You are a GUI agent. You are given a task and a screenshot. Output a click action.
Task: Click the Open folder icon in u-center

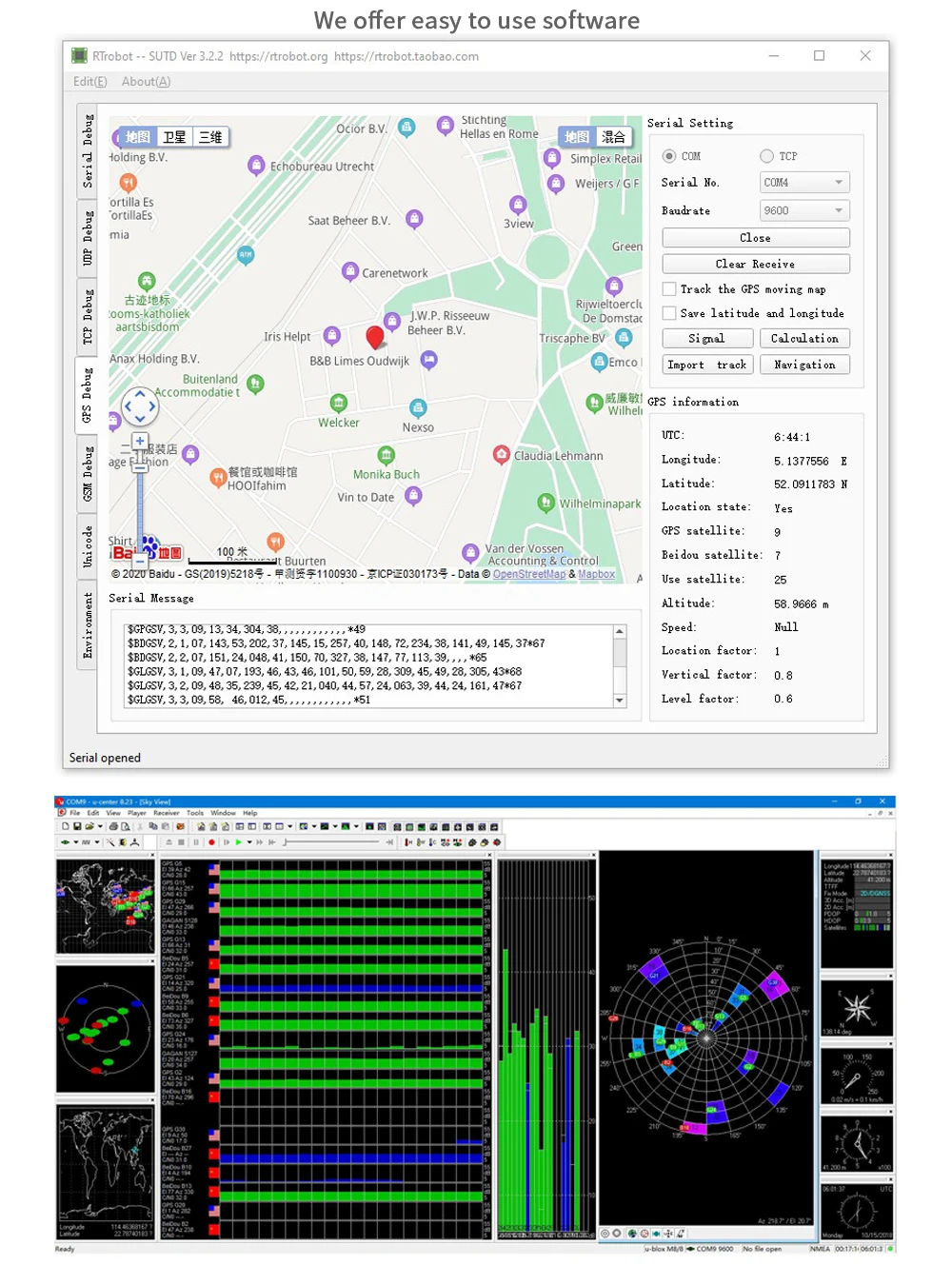click(x=89, y=826)
